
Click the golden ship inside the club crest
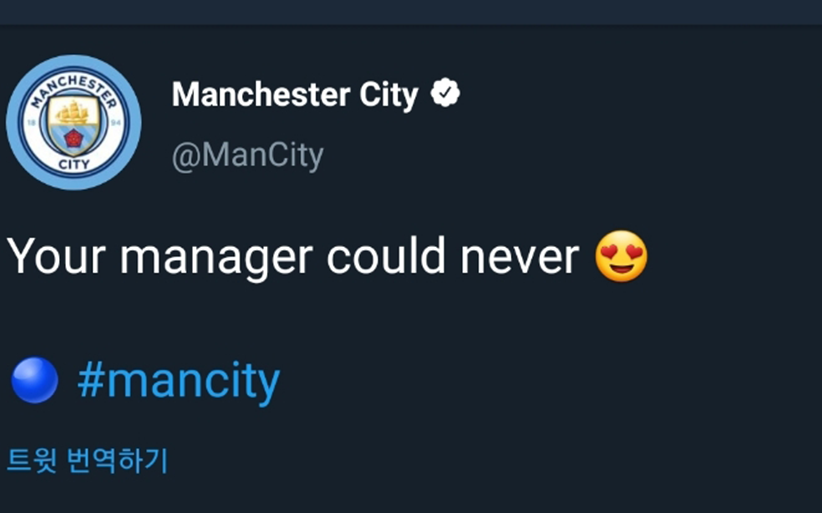pyautogui.click(x=73, y=112)
